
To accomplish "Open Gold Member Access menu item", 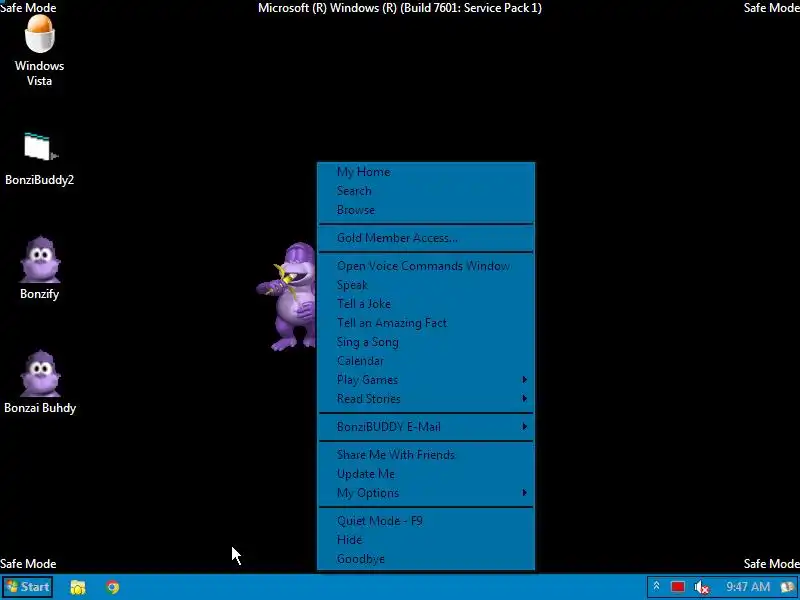I will (x=426, y=238).
